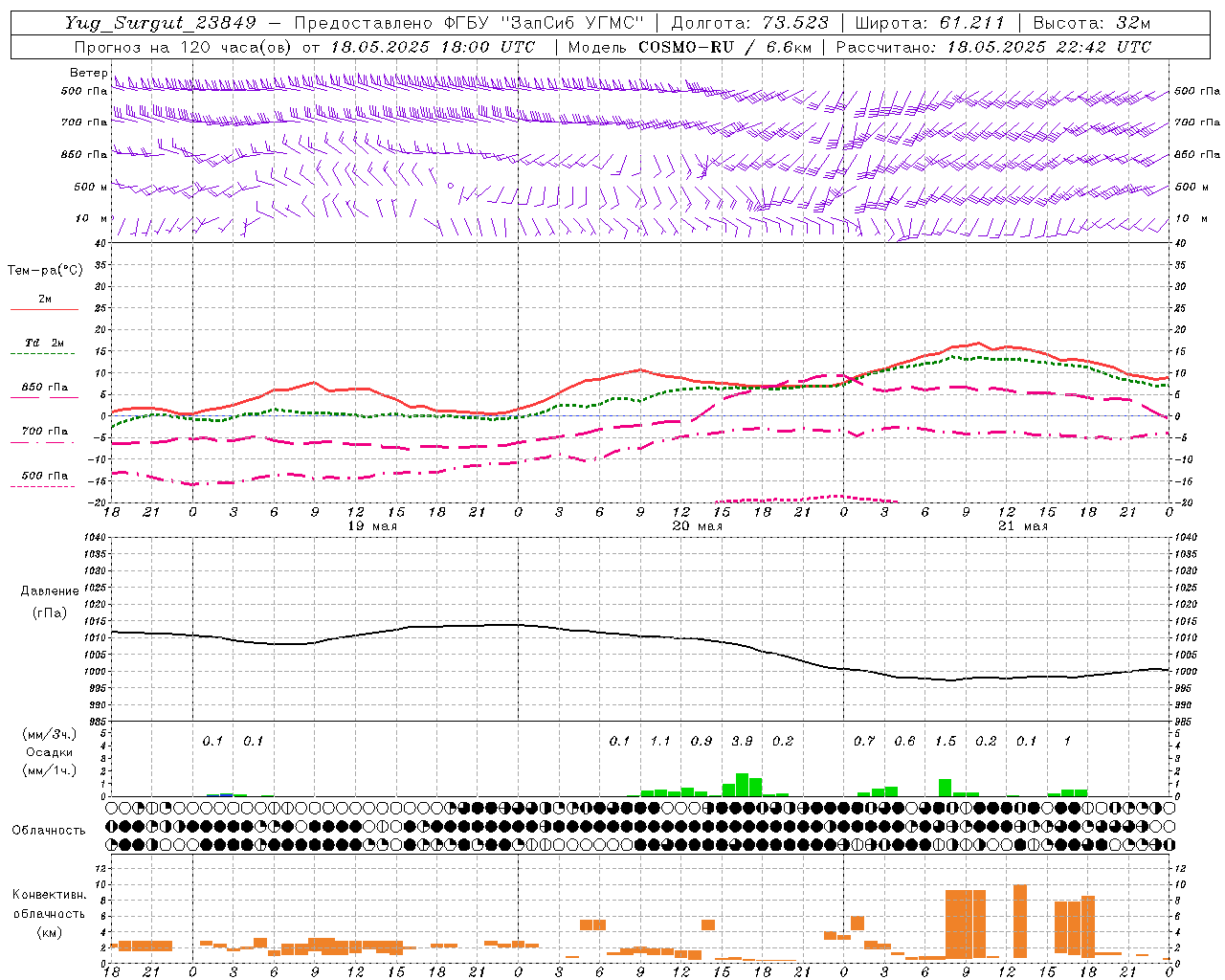
Task: Click the 1.5 precipitation total value
Action: click(946, 741)
